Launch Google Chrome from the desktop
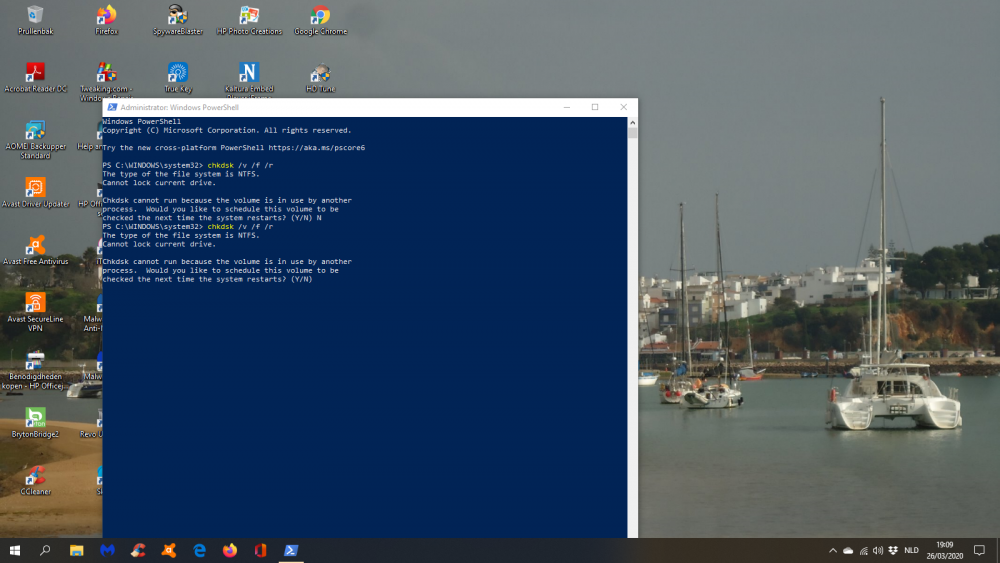The height and width of the screenshot is (563, 1000). click(320, 15)
